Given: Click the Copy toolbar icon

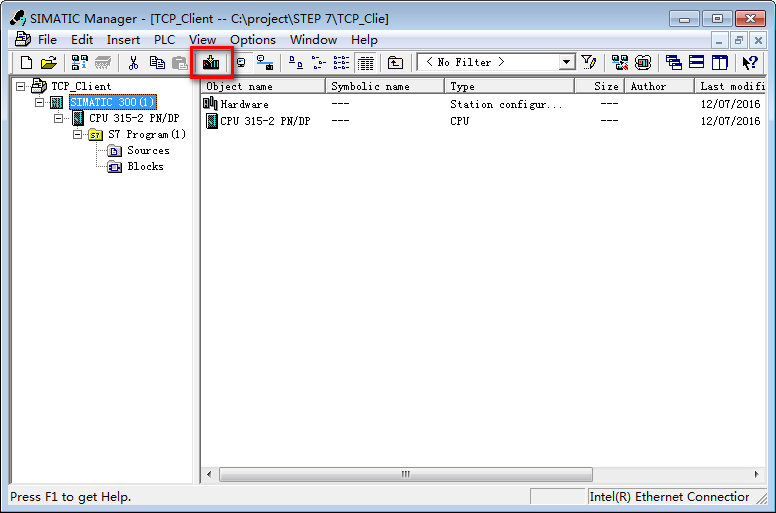Looking at the screenshot, I should tap(157, 62).
